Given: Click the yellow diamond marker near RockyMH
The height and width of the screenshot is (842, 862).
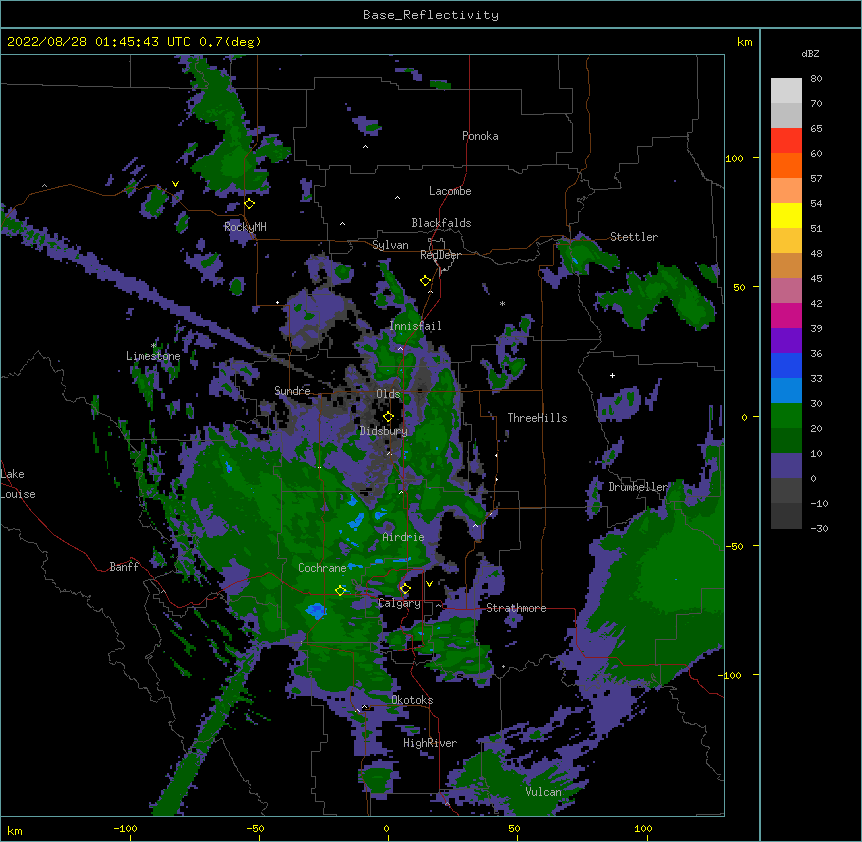Looking at the screenshot, I should pyautogui.click(x=249, y=204).
